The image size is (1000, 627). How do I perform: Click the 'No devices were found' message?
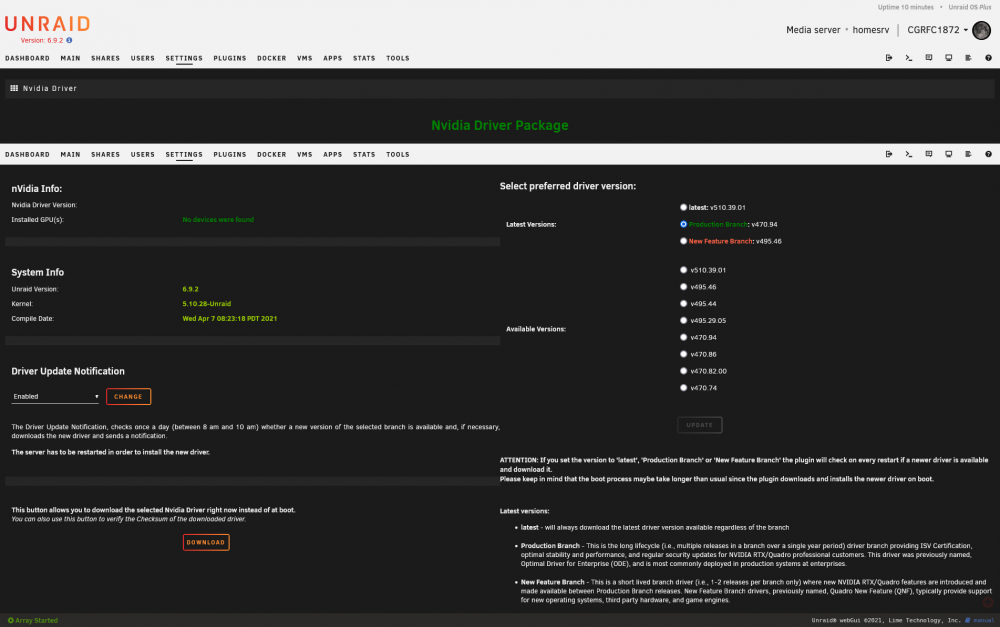pyautogui.click(x=218, y=219)
